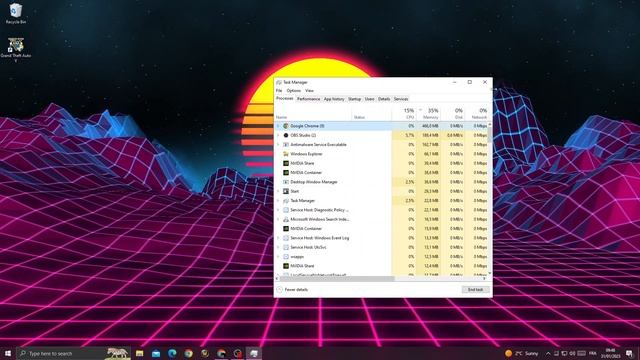Open the Windows Start menu button
The width and height of the screenshot is (640, 360).
8,353
